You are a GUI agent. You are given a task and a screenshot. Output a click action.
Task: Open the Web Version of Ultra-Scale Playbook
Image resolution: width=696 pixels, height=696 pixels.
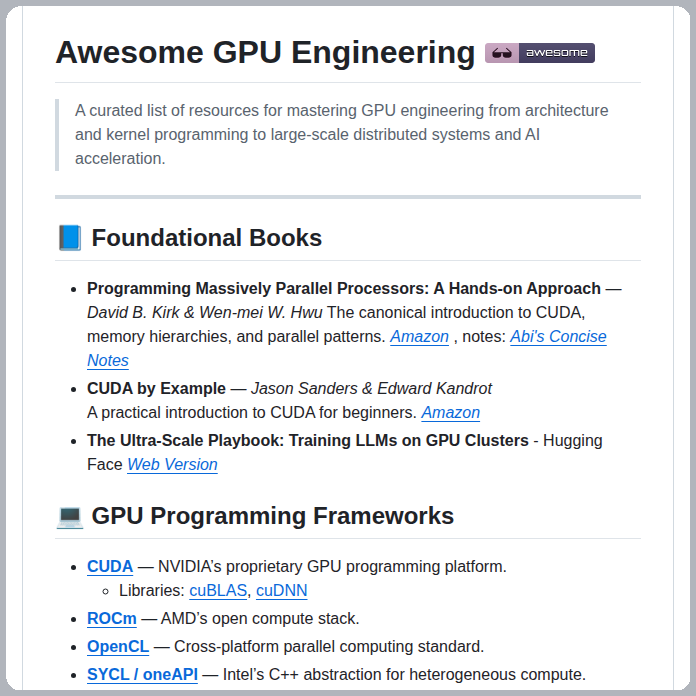172,464
